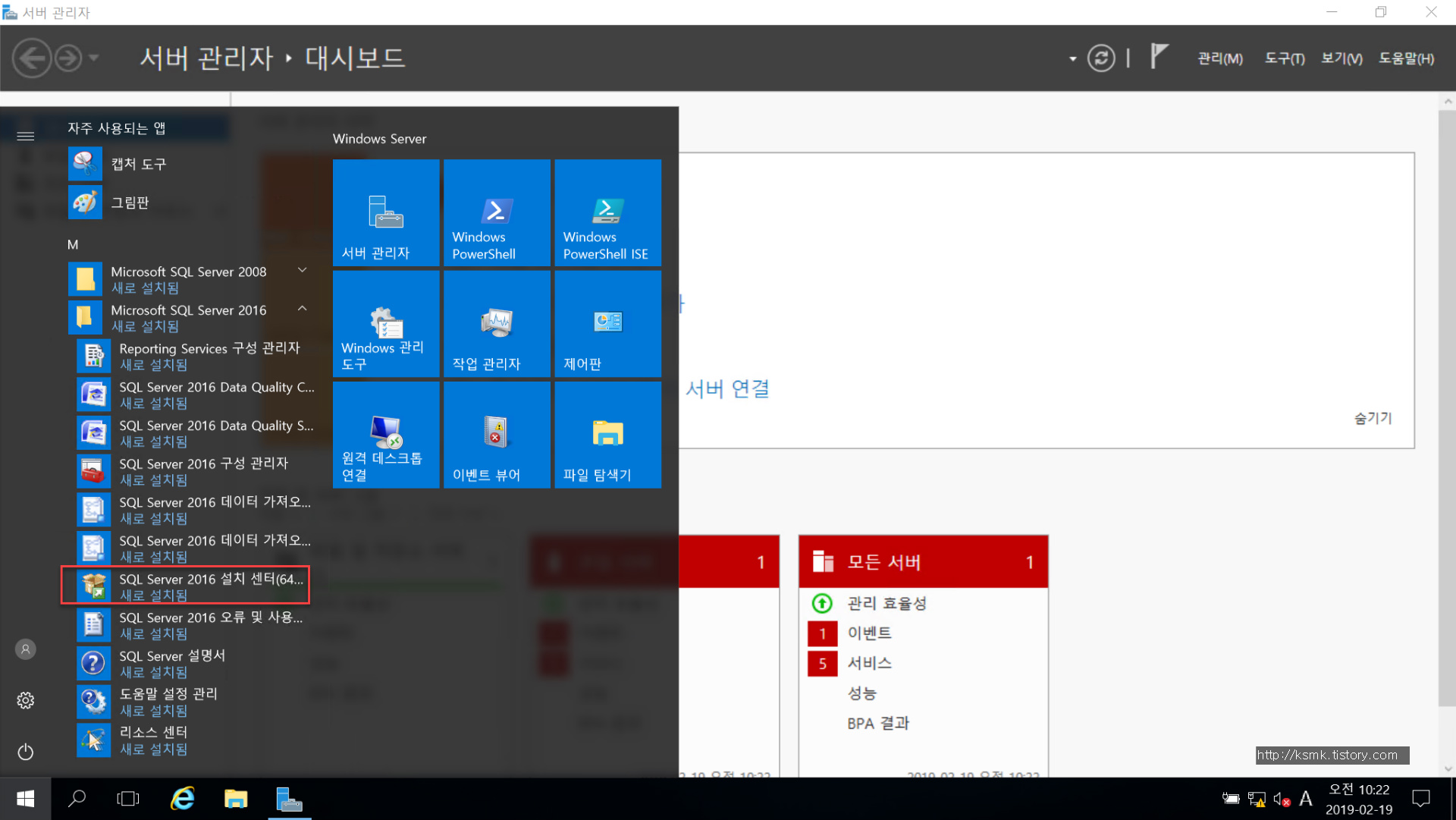Open the 도구(T) menu

(x=1284, y=58)
